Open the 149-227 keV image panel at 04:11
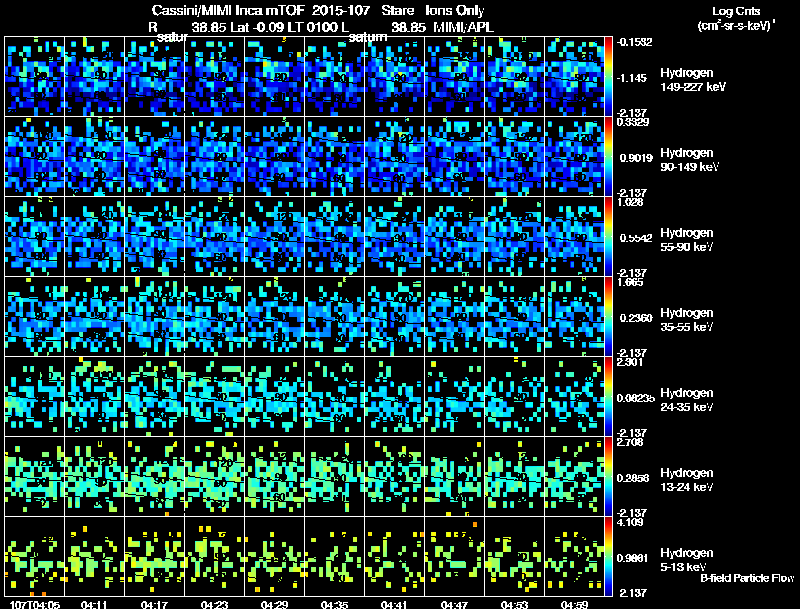Screen dimensions: 800x609 94,77
